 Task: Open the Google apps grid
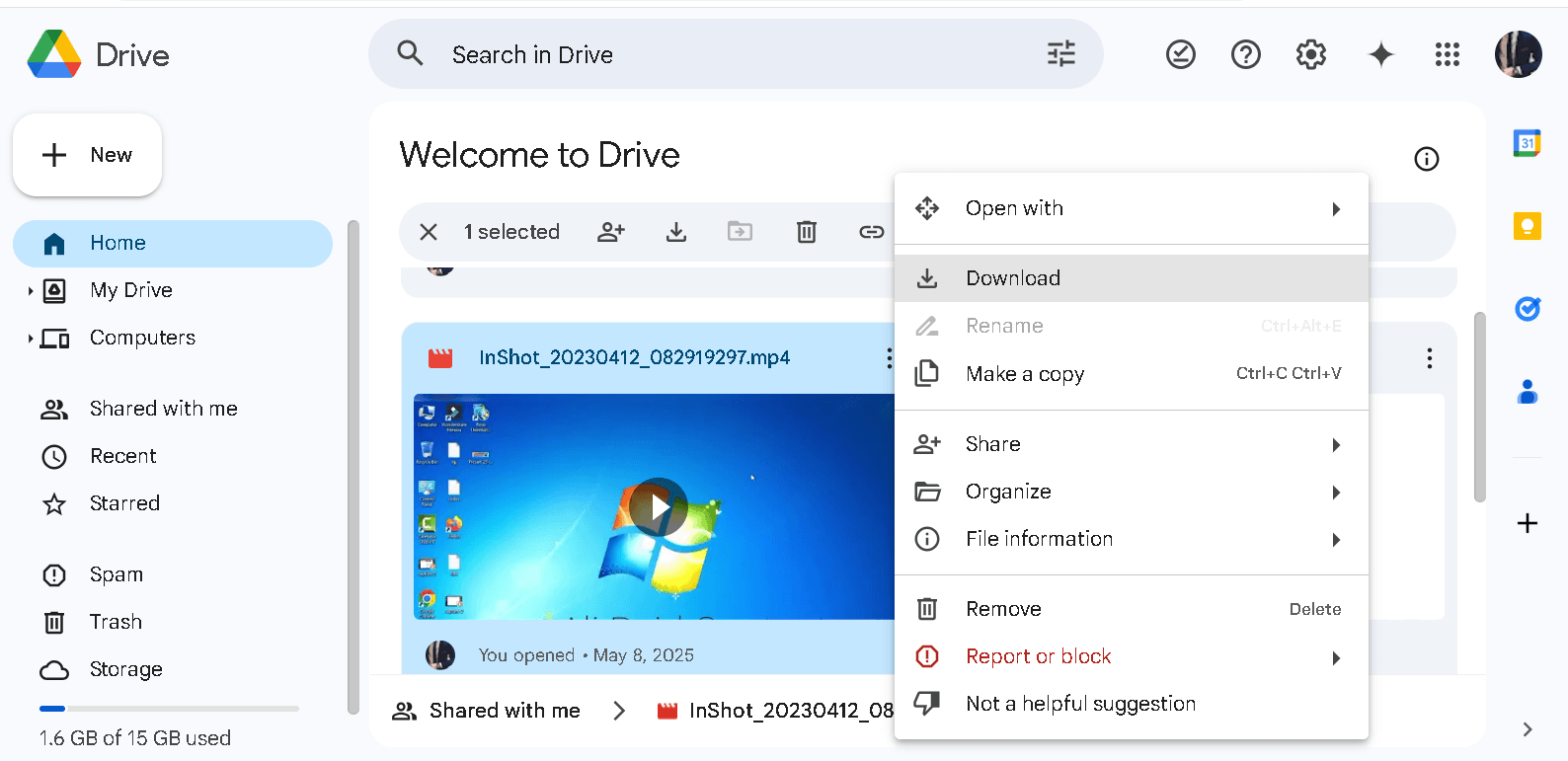(1448, 54)
